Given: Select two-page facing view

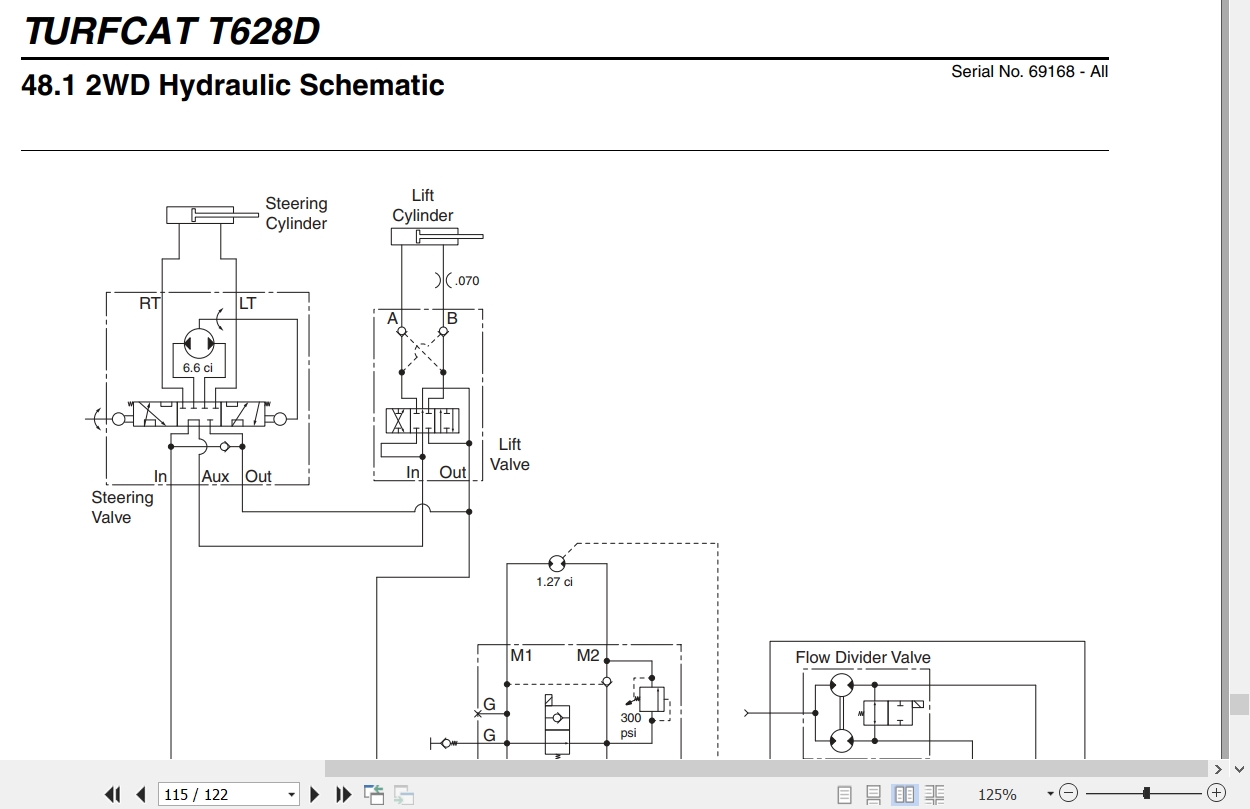Looking at the screenshot, I should tap(905, 795).
